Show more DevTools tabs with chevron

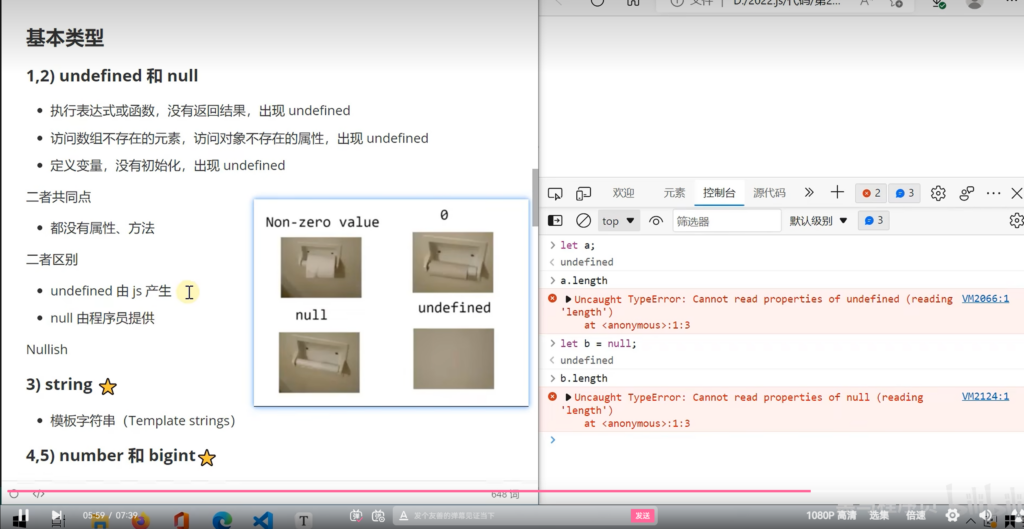pos(809,193)
